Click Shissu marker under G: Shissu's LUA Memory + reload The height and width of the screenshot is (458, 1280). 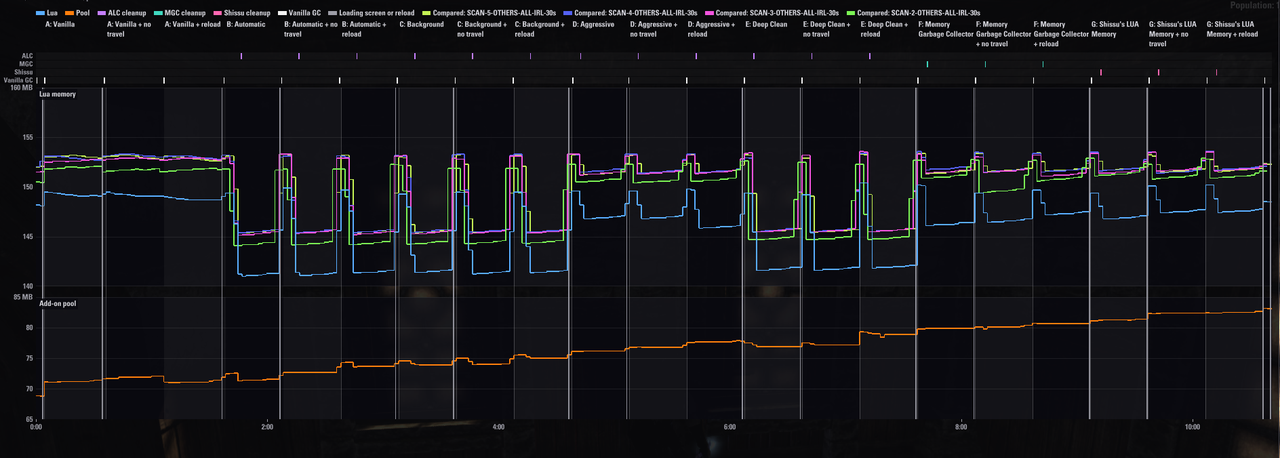coord(1216,72)
